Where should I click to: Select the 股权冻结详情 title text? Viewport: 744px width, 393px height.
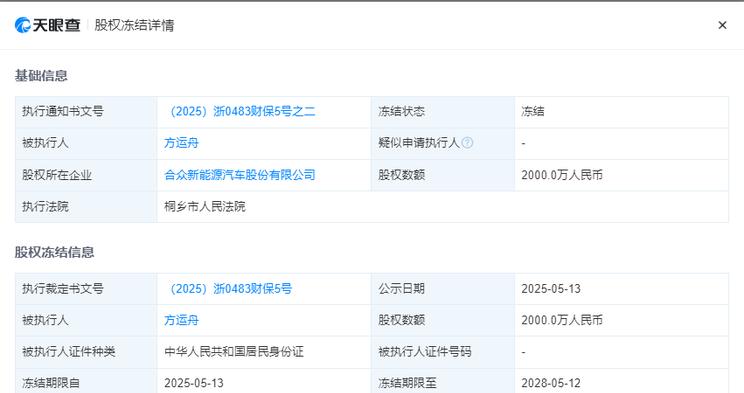(x=134, y=25)
